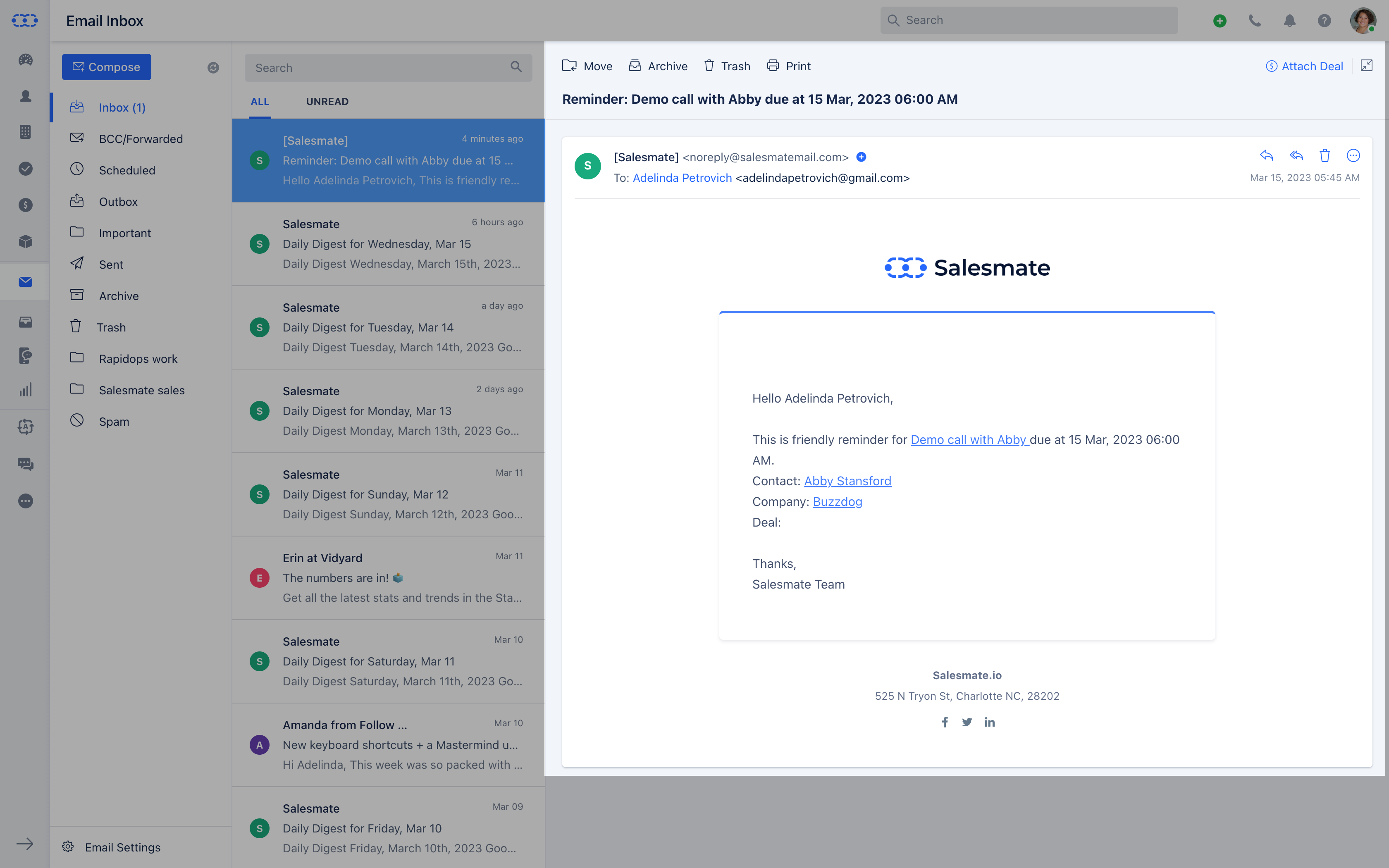Open Daily Digest for Wednesday, Mar 15

point(388,244)
